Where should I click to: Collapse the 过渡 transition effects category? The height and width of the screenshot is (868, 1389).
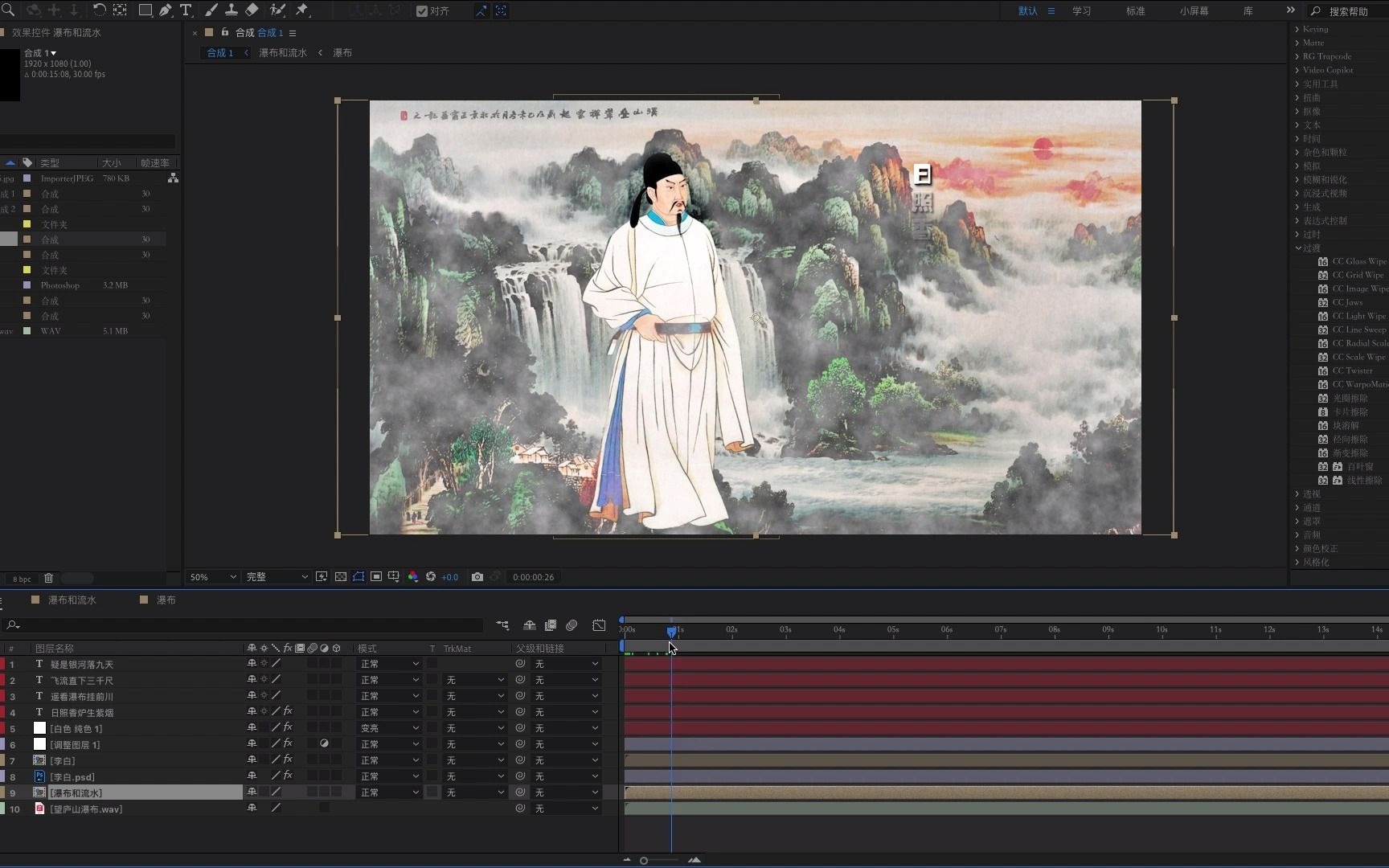pos(1298,248)
